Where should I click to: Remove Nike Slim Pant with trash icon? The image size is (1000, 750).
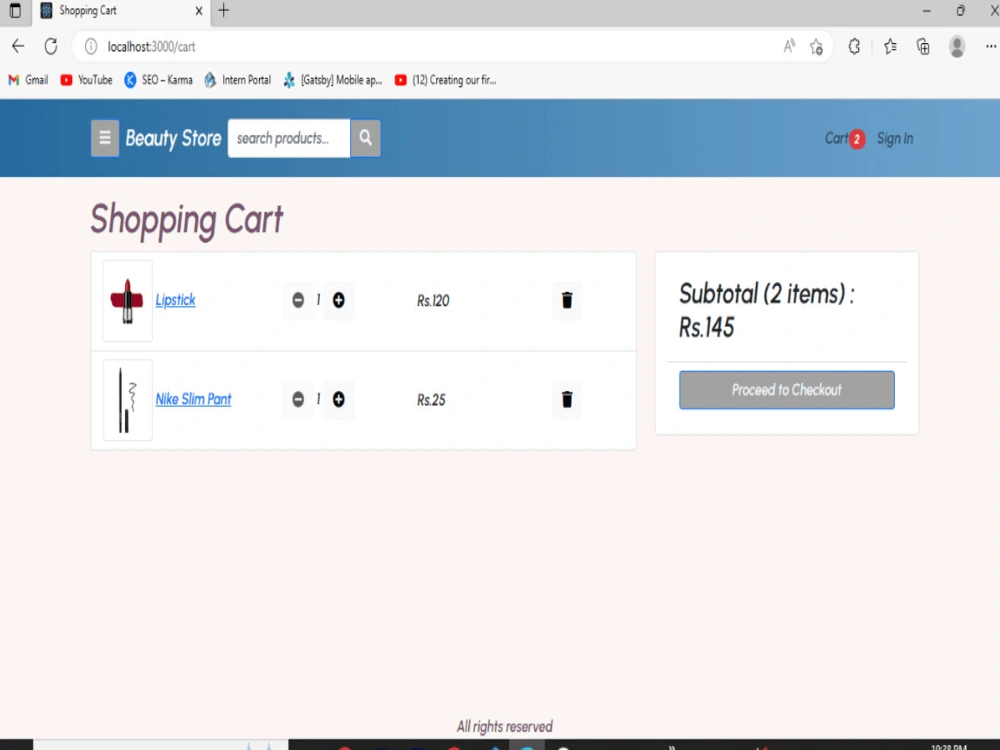pos(567,399)
